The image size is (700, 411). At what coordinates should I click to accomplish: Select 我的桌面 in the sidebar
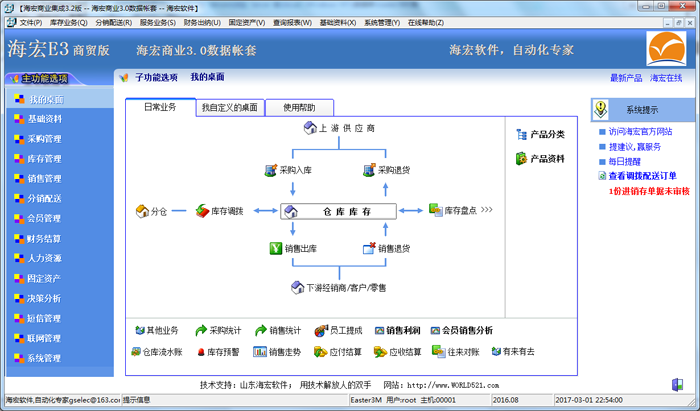click(x=60, y=99)
